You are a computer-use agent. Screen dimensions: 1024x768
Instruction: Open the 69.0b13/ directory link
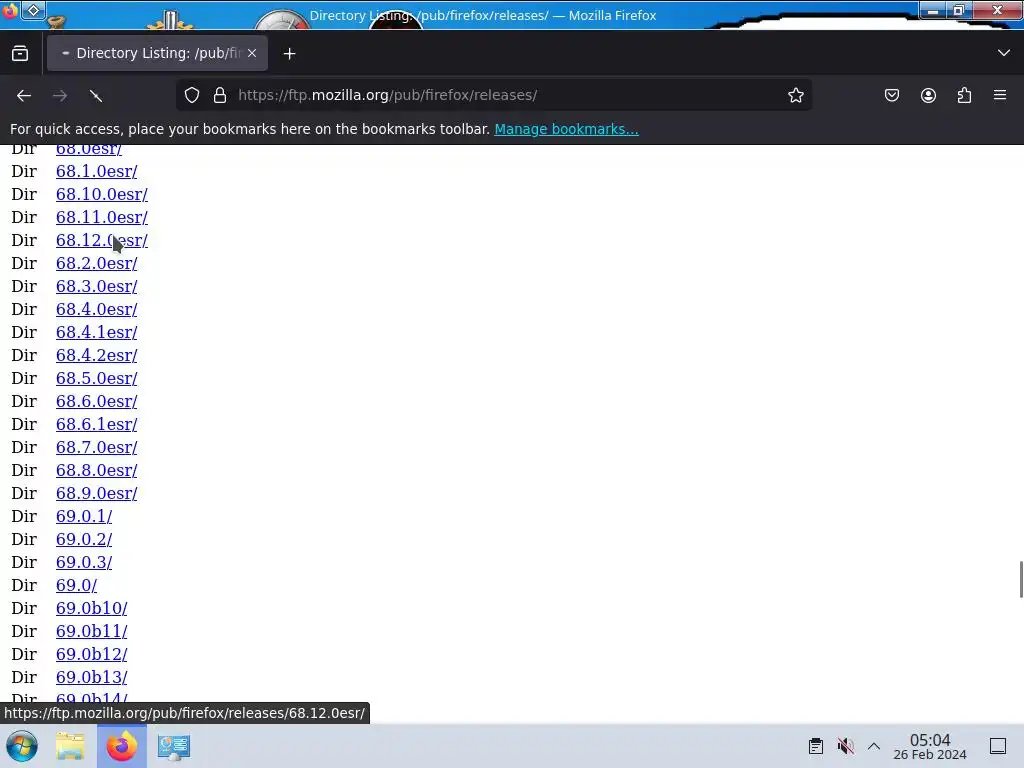pos(91,677)
